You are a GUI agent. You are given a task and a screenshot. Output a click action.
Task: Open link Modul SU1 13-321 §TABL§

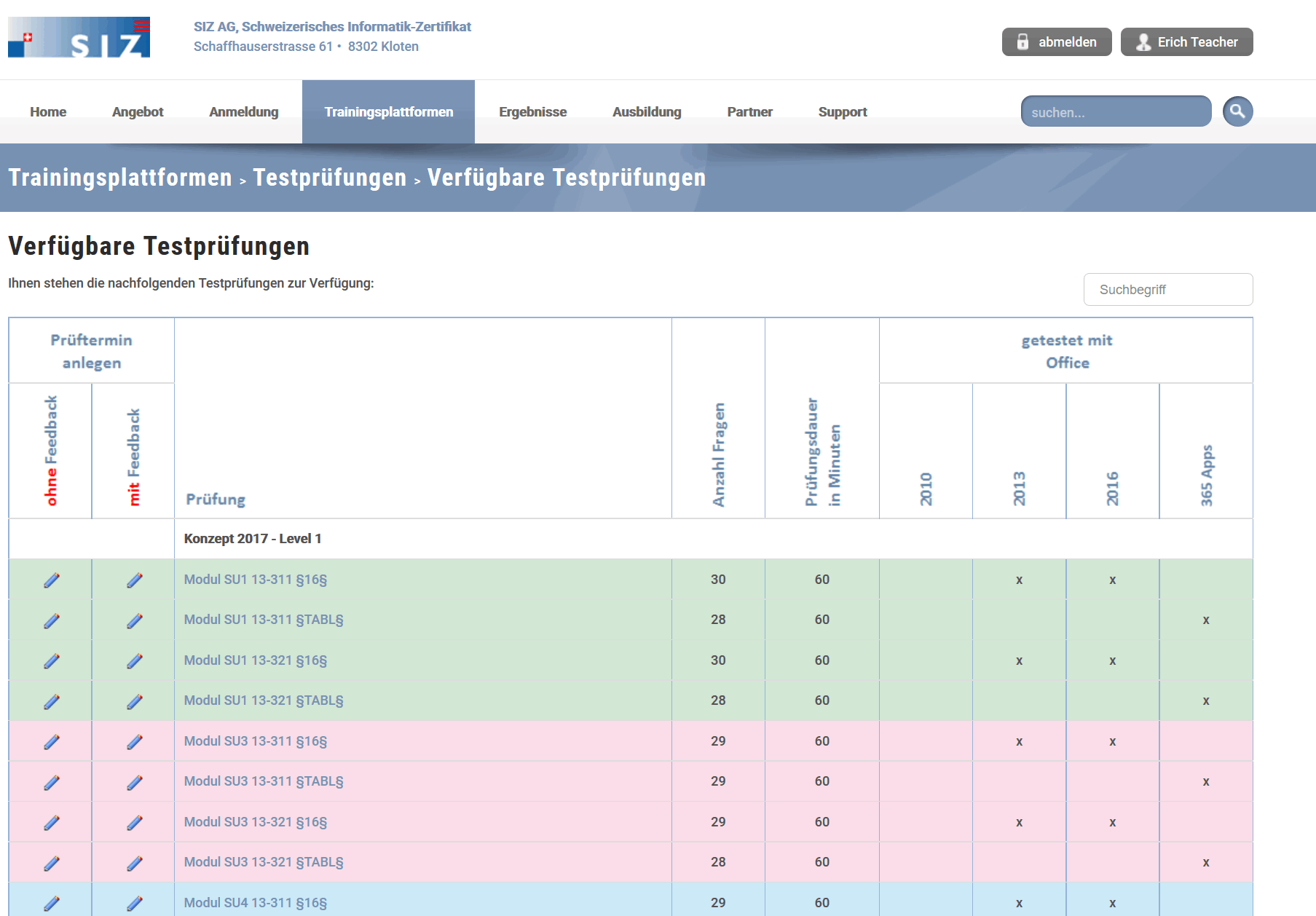[x=264, y=700]
